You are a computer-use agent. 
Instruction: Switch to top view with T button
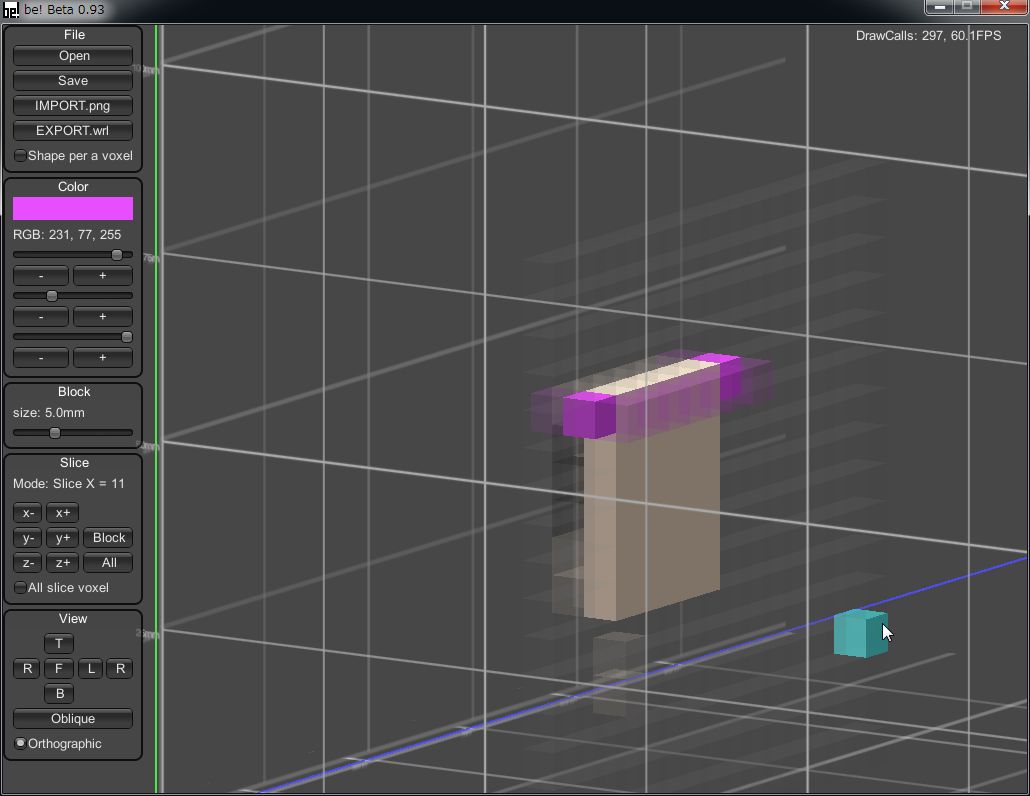pyautogui.click(x=59, y=644)
